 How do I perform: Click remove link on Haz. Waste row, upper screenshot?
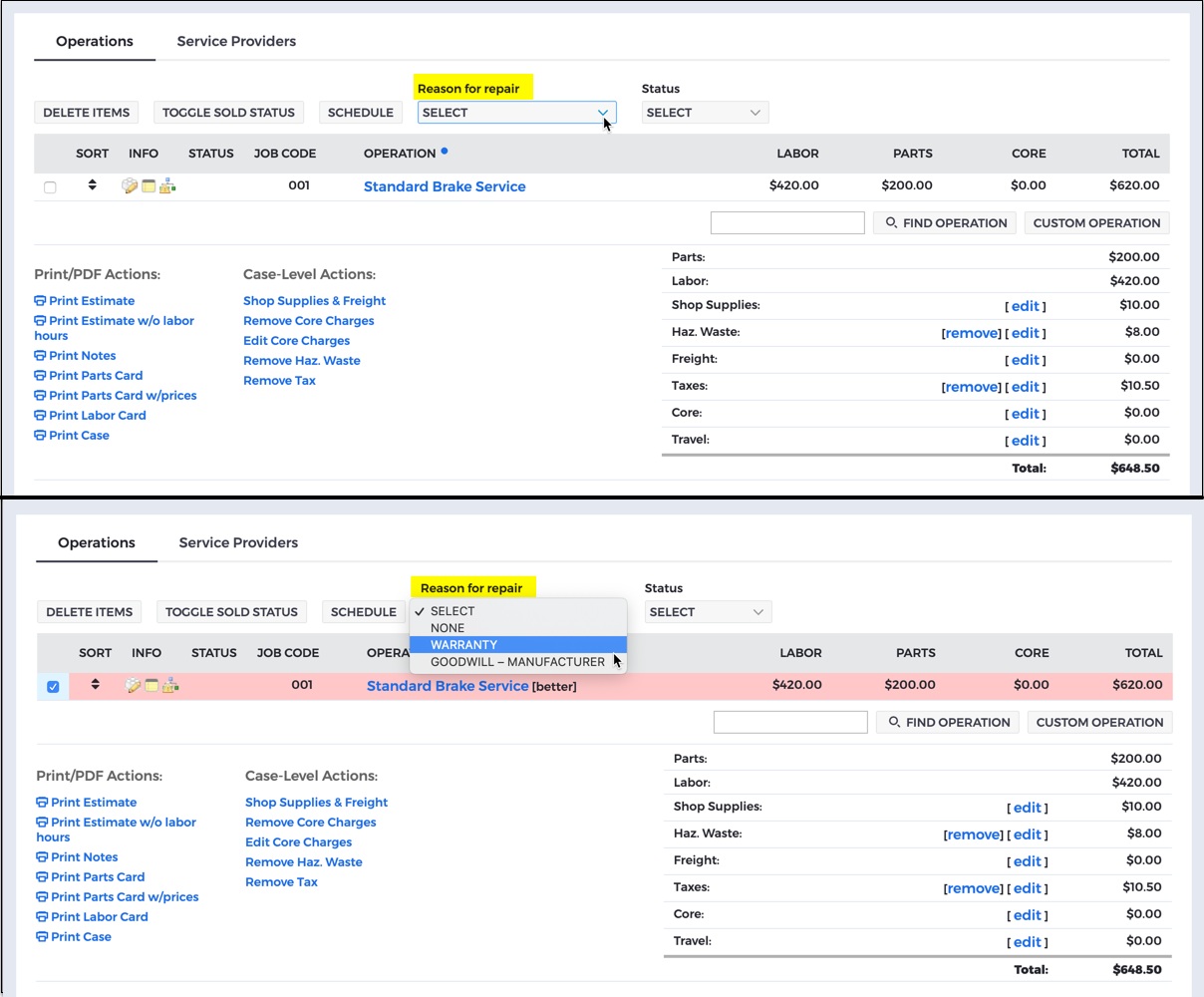tap(972, 333)
